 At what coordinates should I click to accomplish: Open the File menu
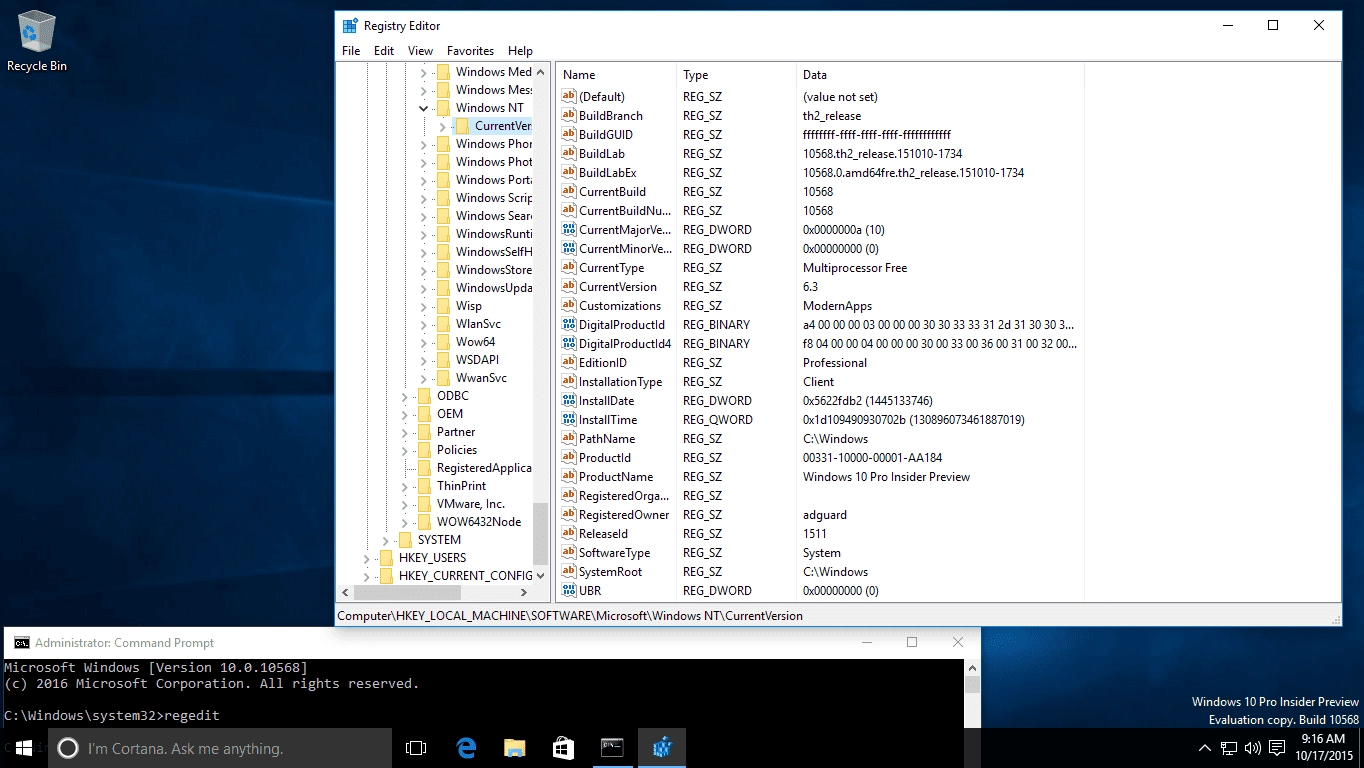(351, 51)
